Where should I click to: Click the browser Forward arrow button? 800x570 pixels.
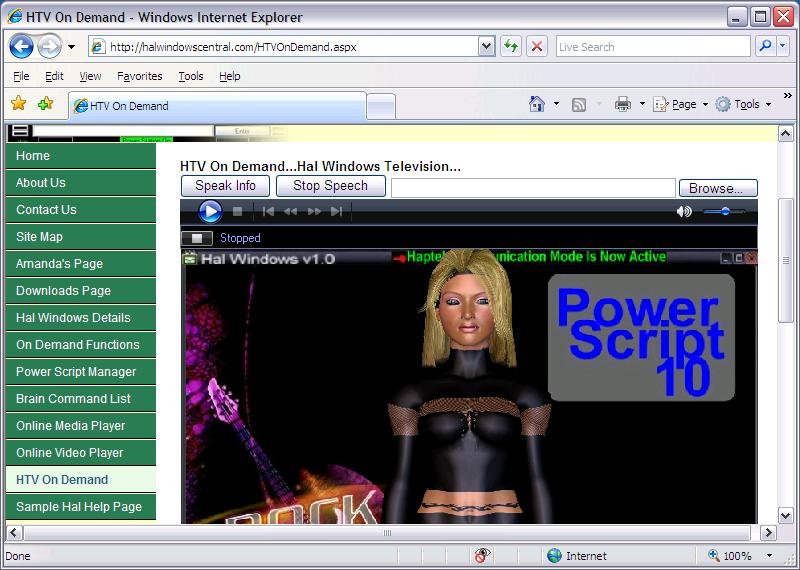[x=49, y=47]
